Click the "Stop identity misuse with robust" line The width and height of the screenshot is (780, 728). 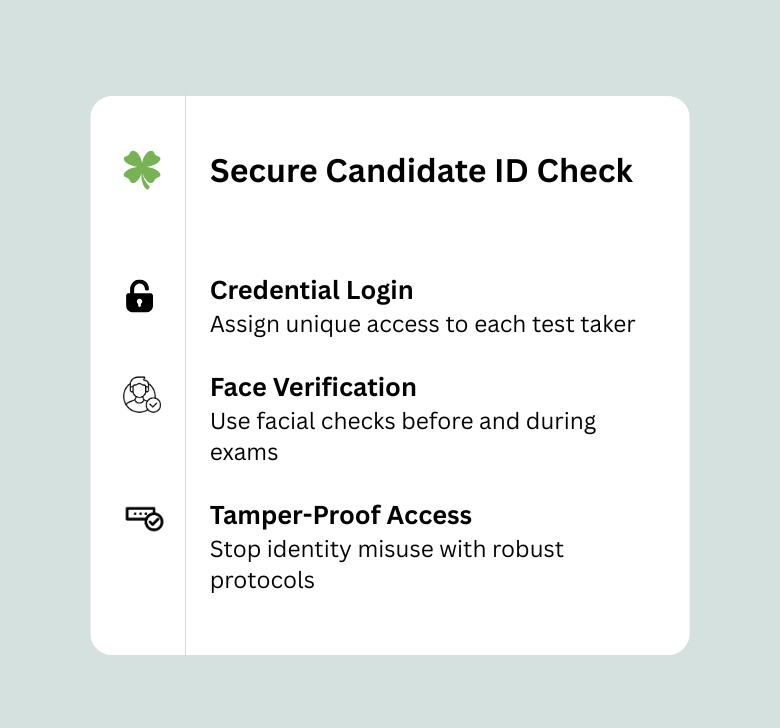coord(387,549)
